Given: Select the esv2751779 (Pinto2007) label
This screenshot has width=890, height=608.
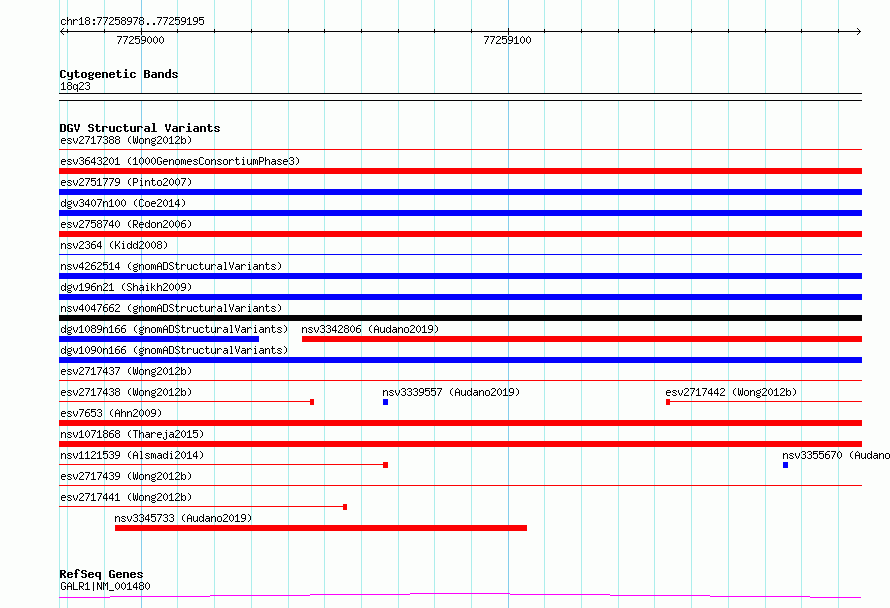Looking at the screenshot, I should (x=126, y=182).
